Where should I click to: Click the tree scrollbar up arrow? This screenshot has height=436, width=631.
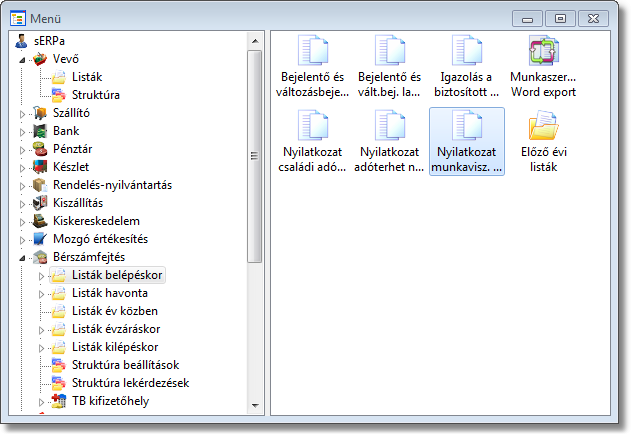tap(255, 41)
